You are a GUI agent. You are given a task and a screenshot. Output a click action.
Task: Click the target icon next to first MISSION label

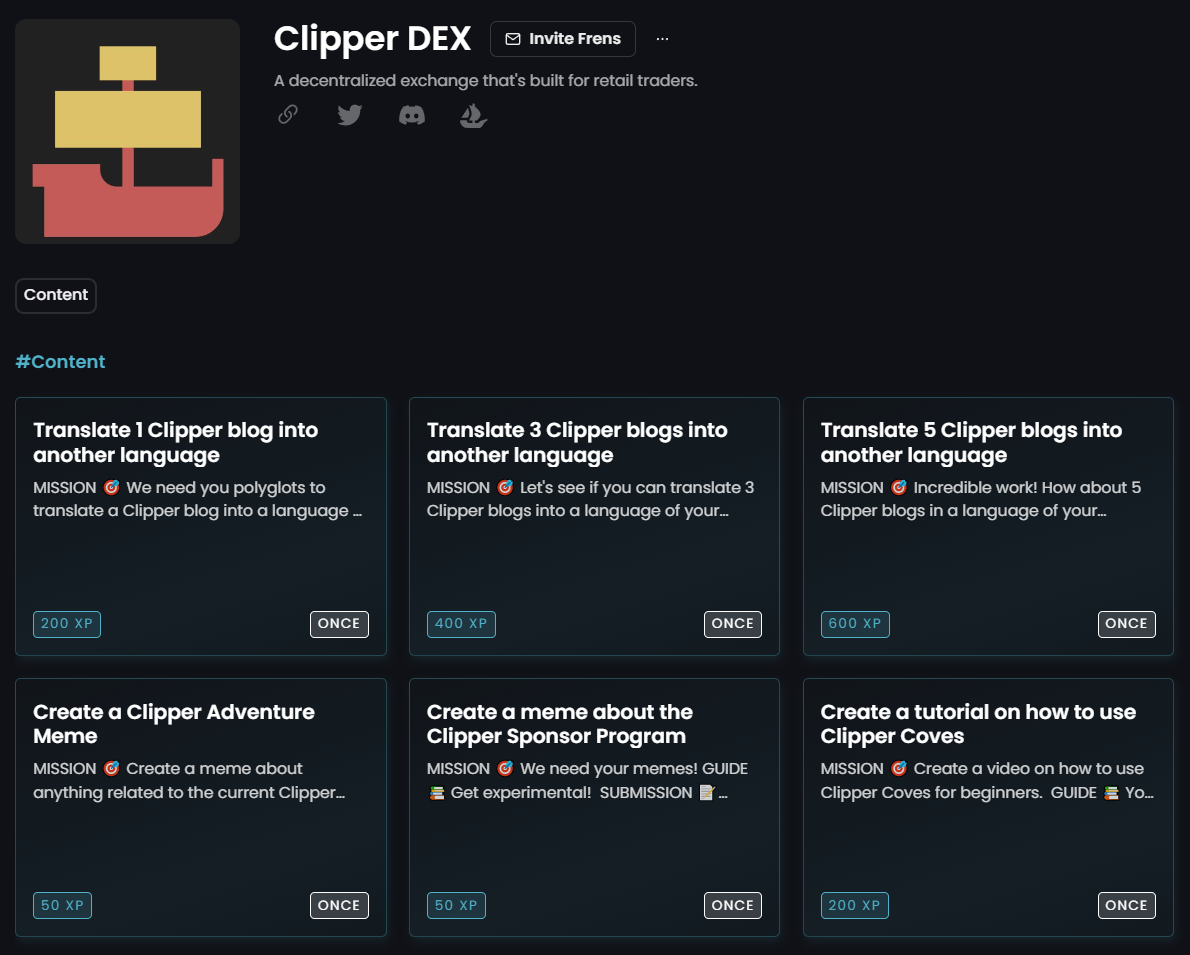(x=113, y=487)
